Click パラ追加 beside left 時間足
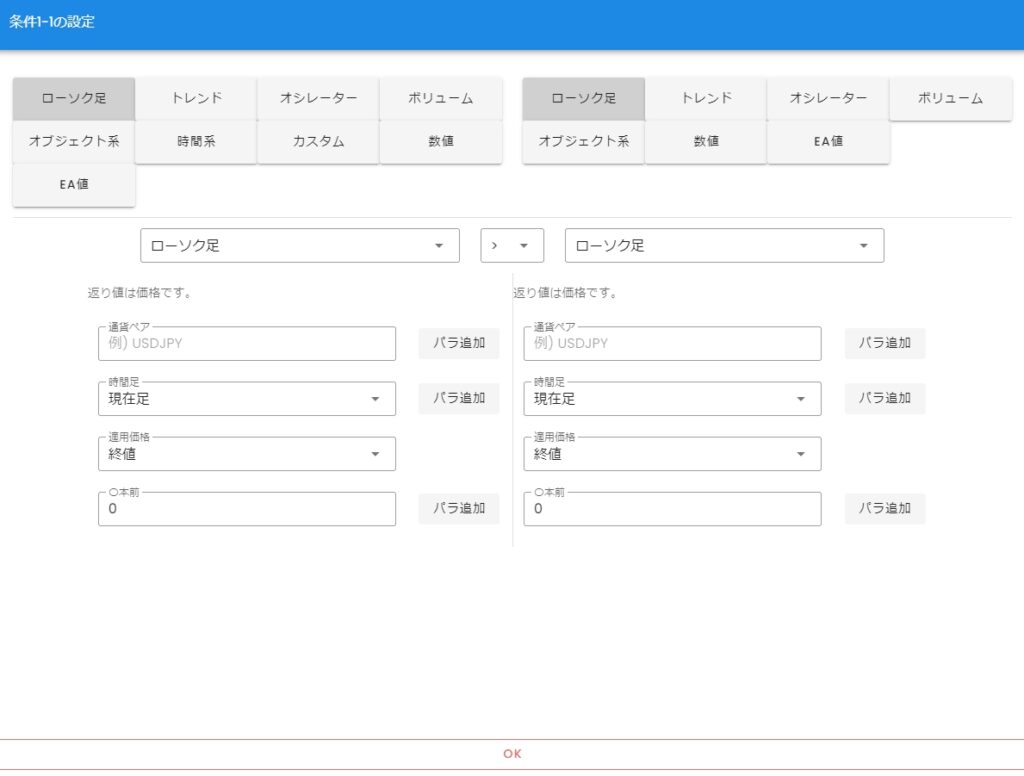This screenshot has width=1024, height=776. pyautogui.click(x=459, y=398)
